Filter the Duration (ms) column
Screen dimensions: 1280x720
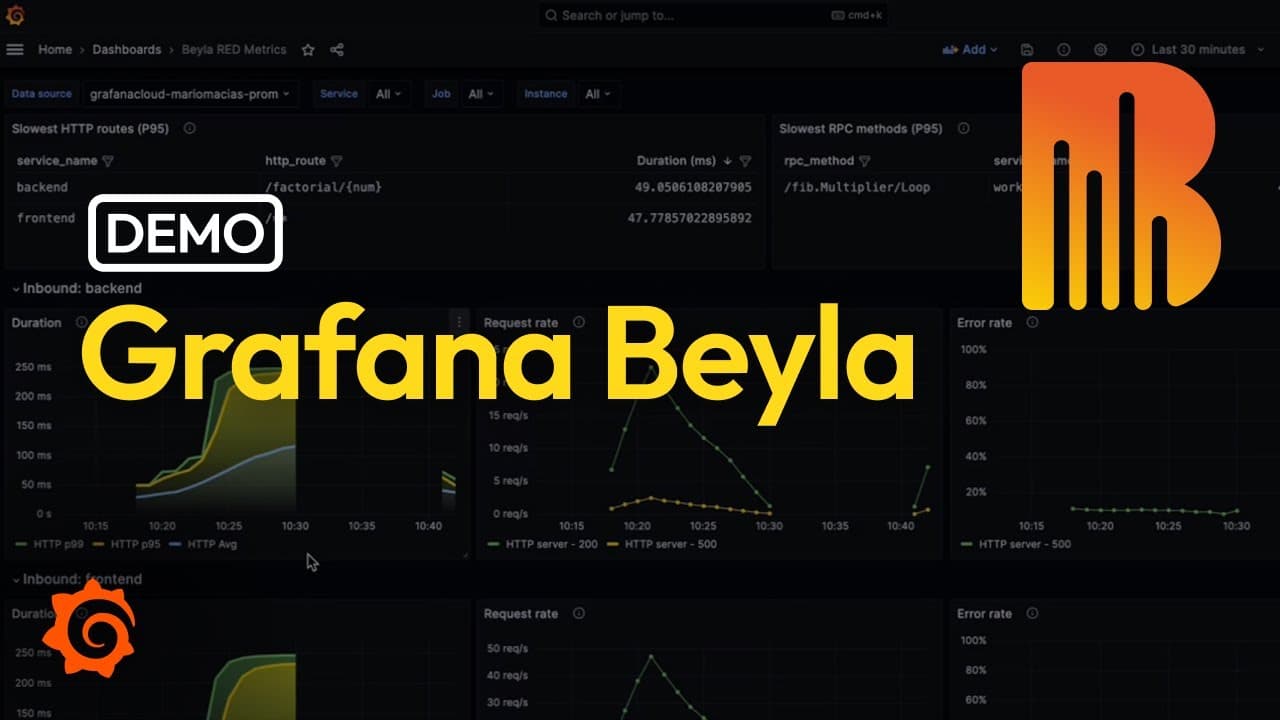click(x=745, y=161)
